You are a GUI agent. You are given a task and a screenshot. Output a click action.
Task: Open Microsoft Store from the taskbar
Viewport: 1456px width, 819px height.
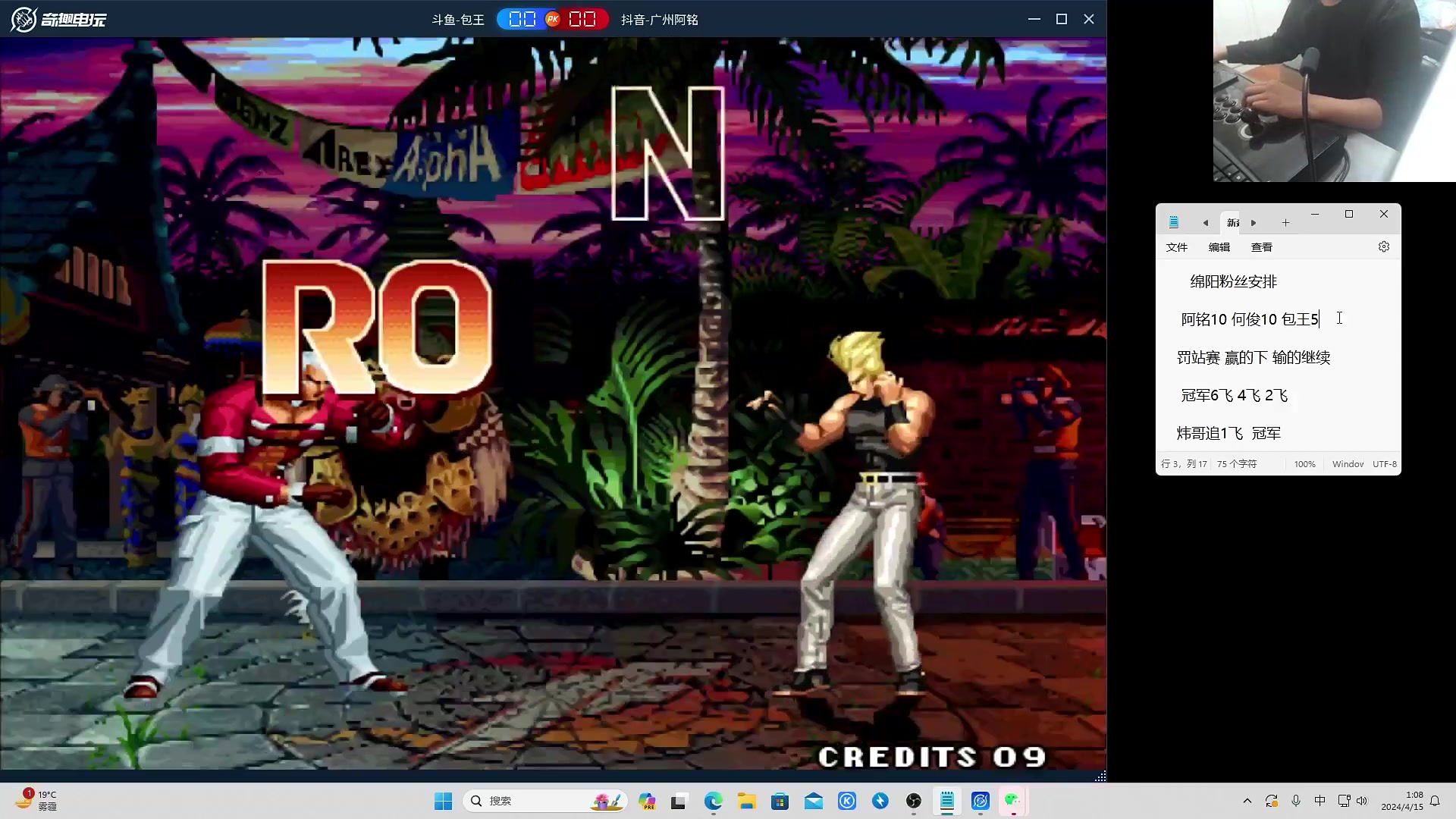[780, 801]
